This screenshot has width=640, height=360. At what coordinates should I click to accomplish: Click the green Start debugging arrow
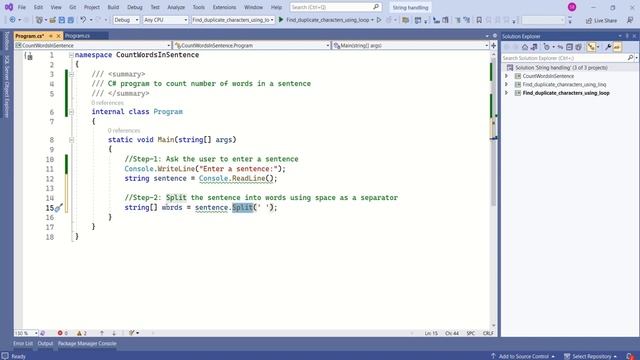coord(281,20)
